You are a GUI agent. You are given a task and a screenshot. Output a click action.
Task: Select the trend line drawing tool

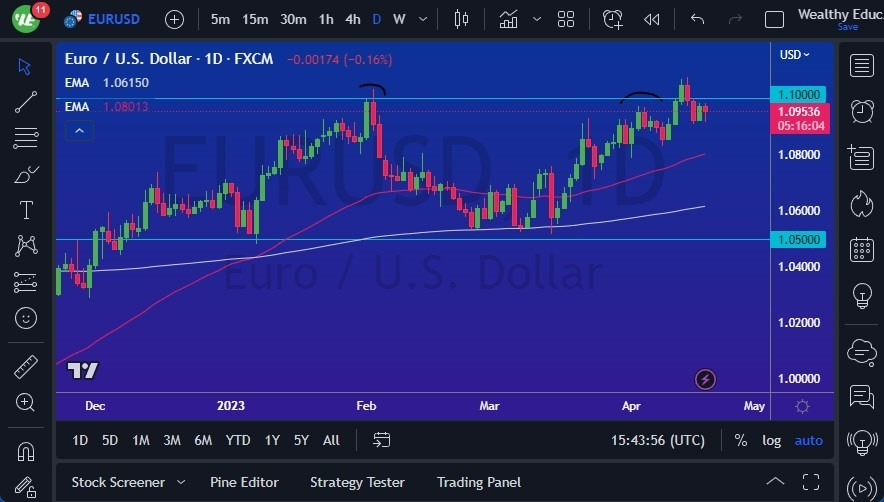click(25, 102)
